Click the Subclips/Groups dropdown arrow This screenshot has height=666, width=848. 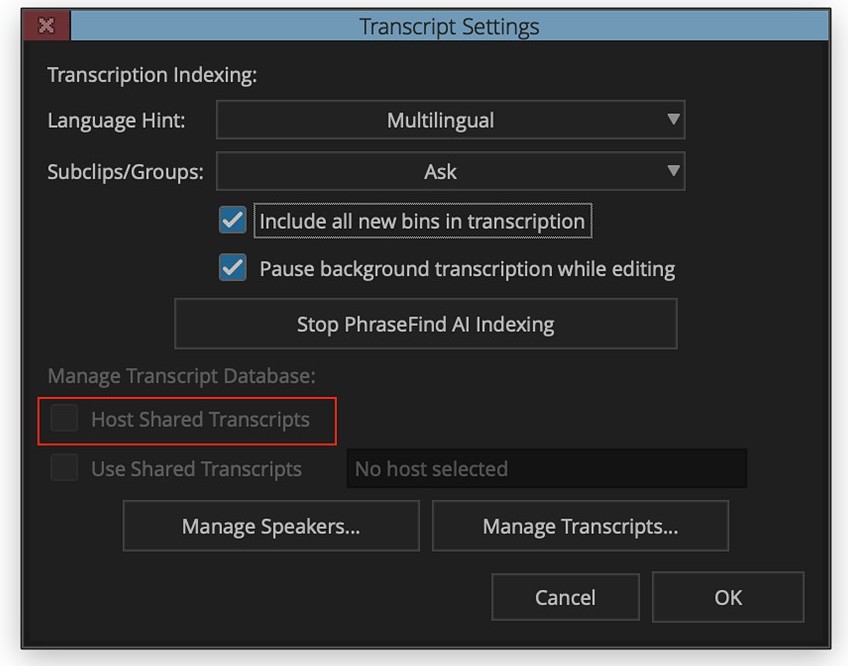[674, 171]
